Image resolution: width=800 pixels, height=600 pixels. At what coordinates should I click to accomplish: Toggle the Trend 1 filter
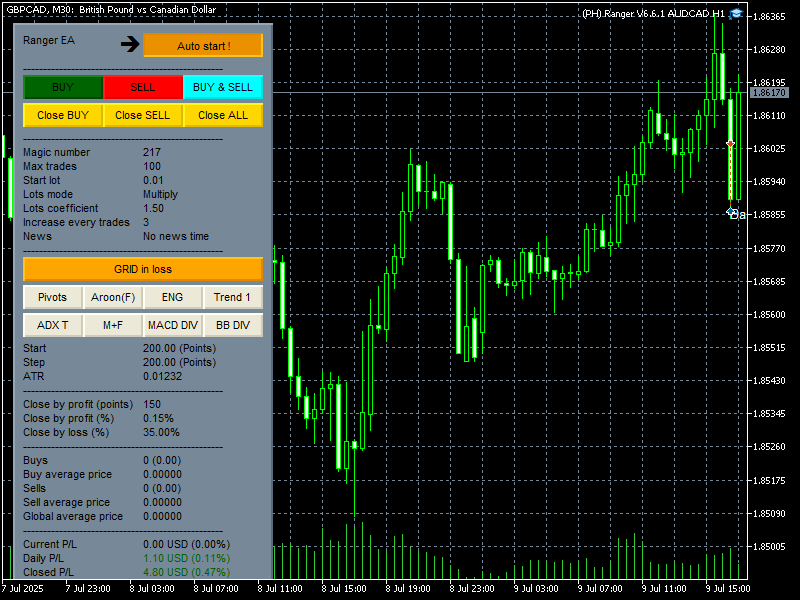point(233,297)
